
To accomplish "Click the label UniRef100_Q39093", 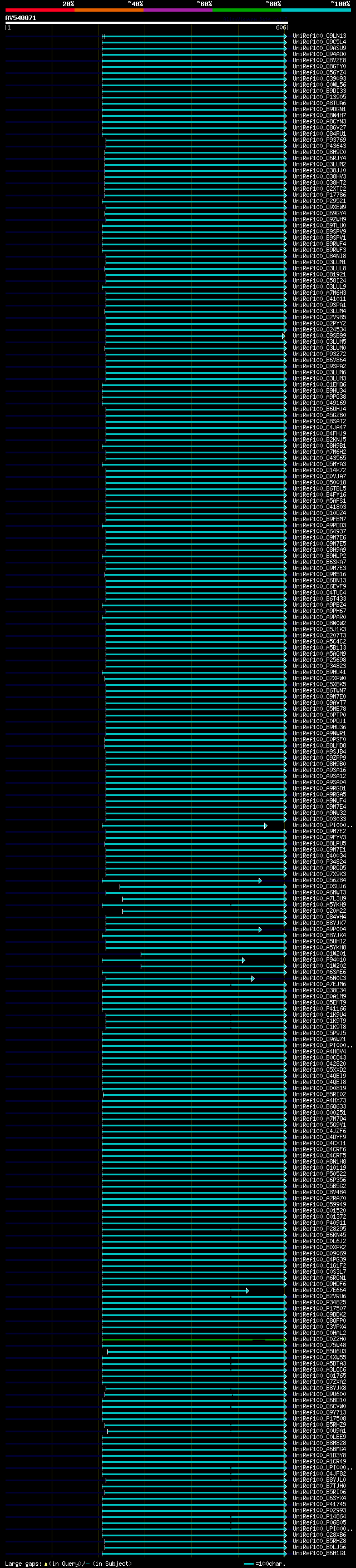I will [x=319, y=78].
